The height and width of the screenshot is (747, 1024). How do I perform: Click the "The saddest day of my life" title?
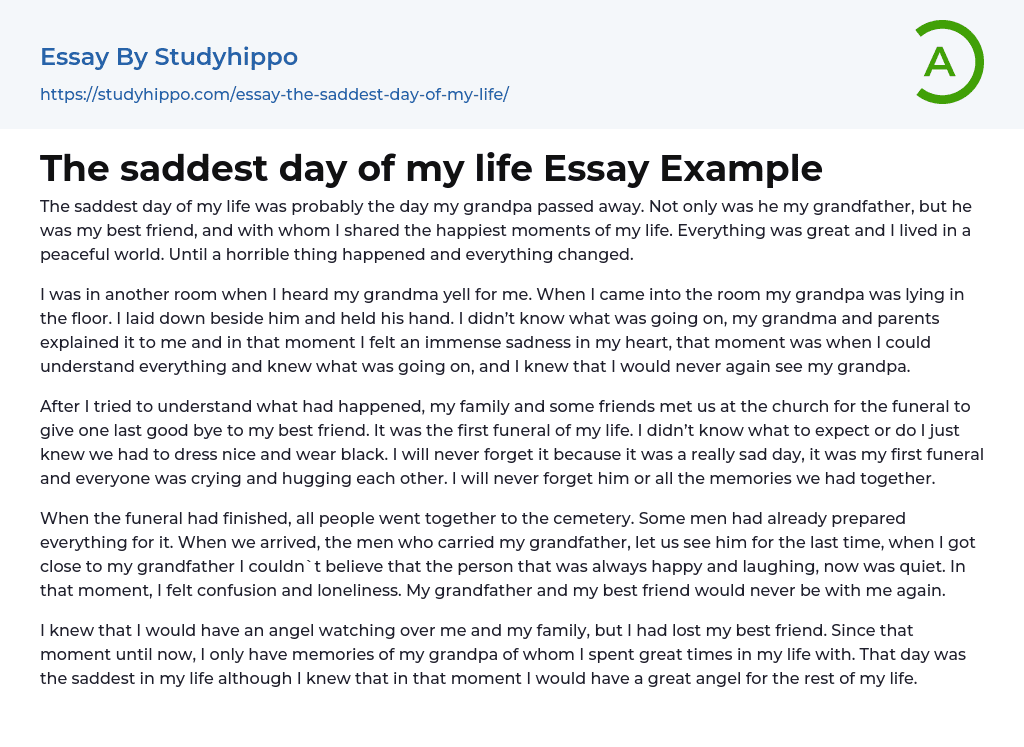(286, 168)
